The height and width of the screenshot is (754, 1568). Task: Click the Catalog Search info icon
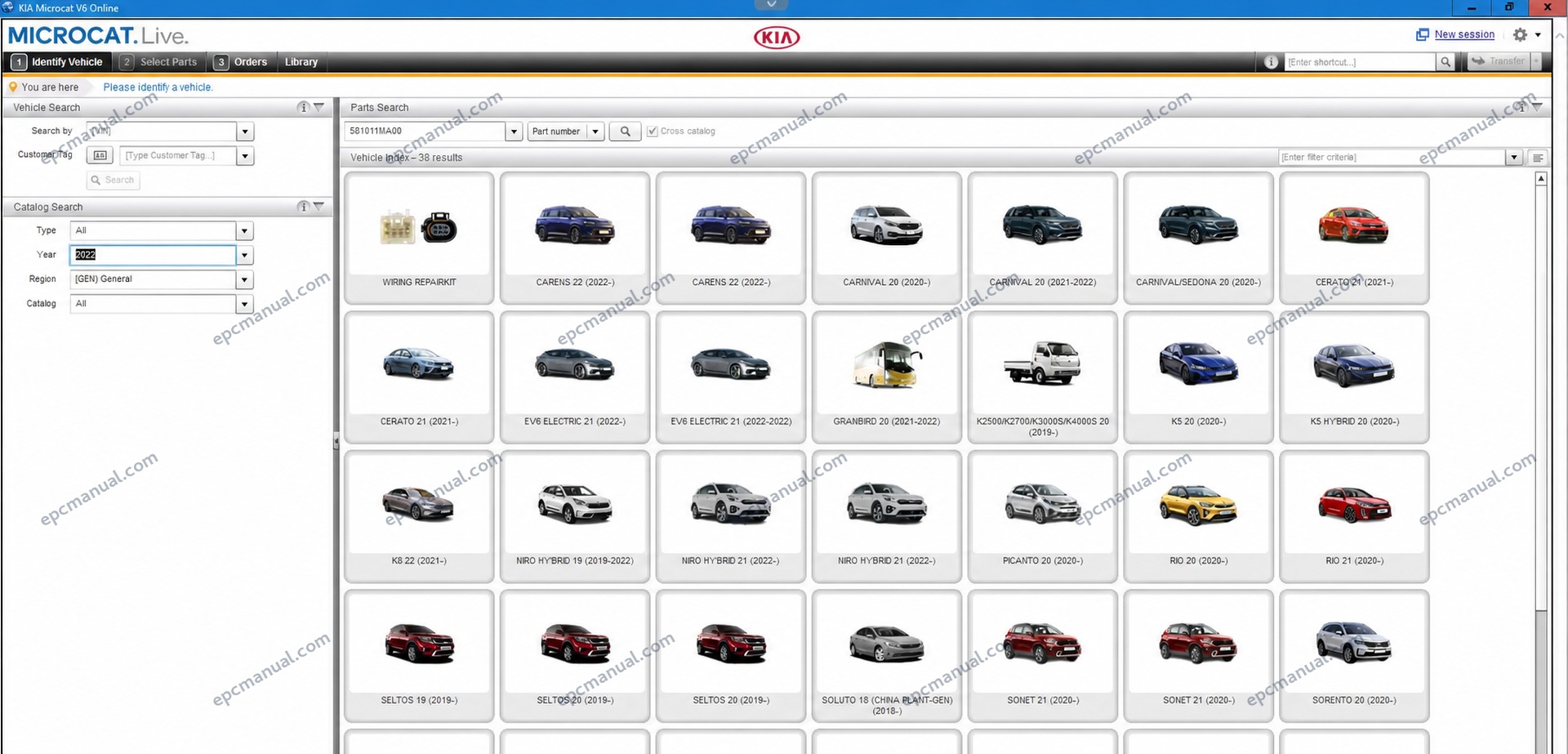(303, 207)
